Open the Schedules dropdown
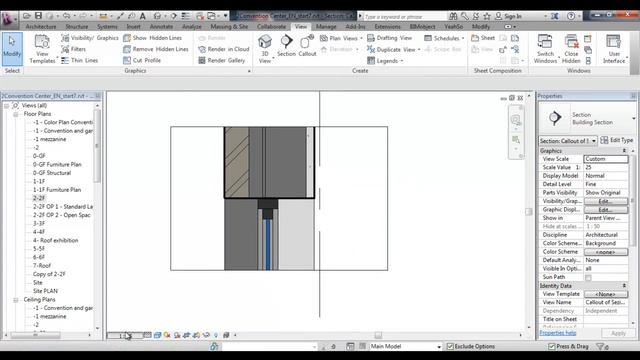 point(444,38)
